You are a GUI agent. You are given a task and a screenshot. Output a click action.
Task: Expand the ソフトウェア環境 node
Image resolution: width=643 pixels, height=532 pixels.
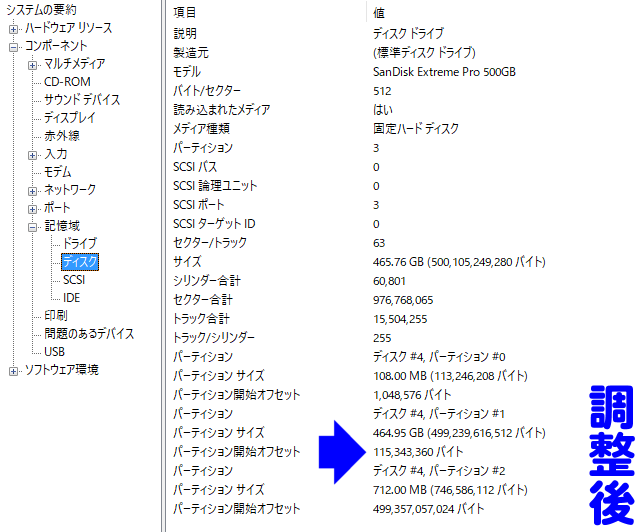(x=14, y=372)
